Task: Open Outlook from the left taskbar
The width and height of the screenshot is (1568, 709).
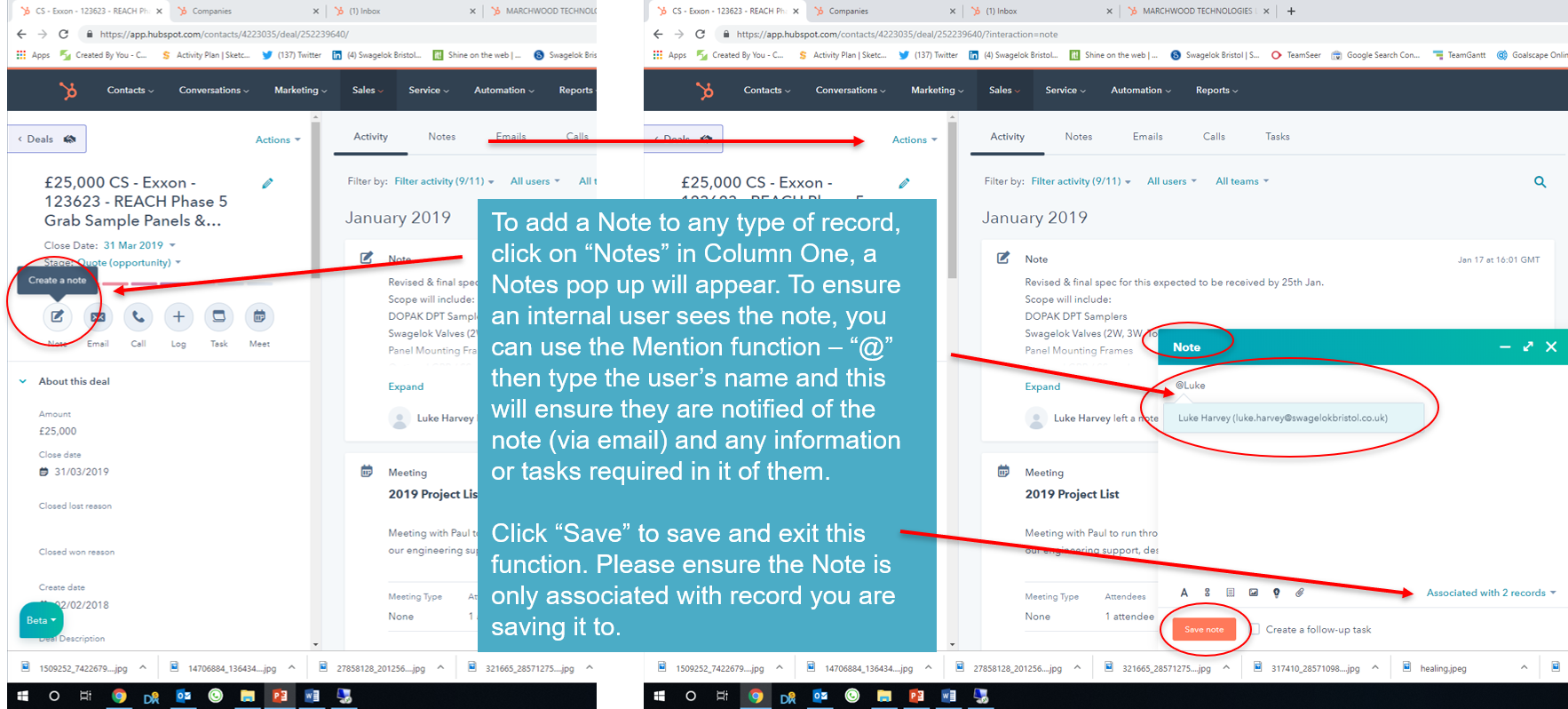Action: pos(184,696)
